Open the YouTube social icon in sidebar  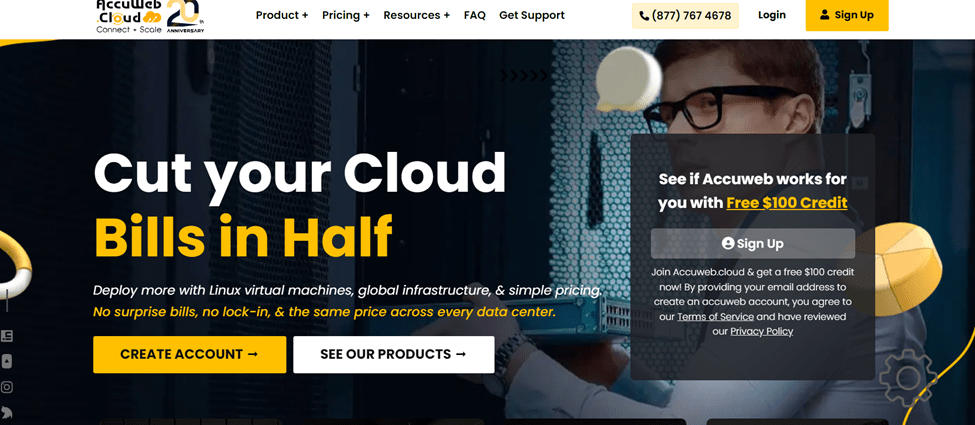7,362
